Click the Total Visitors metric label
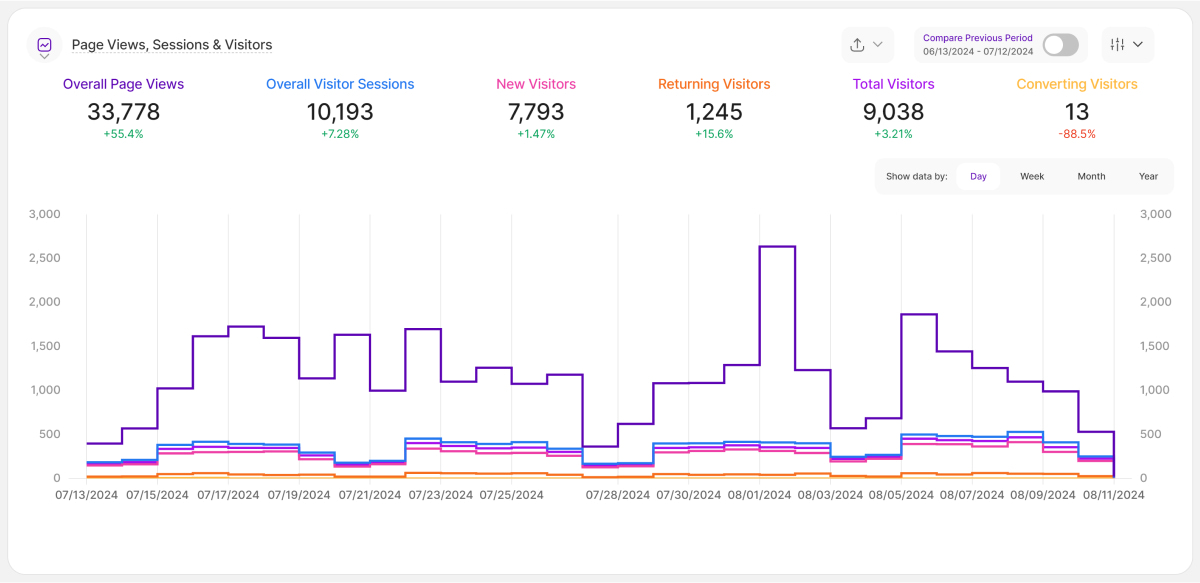Screen dimensions: 1200x583 pyautogui.click(x=893, y=84)
